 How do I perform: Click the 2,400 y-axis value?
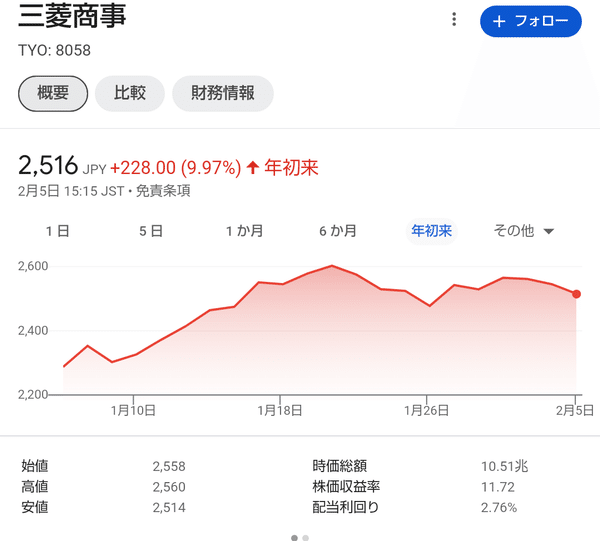point(33,331)
